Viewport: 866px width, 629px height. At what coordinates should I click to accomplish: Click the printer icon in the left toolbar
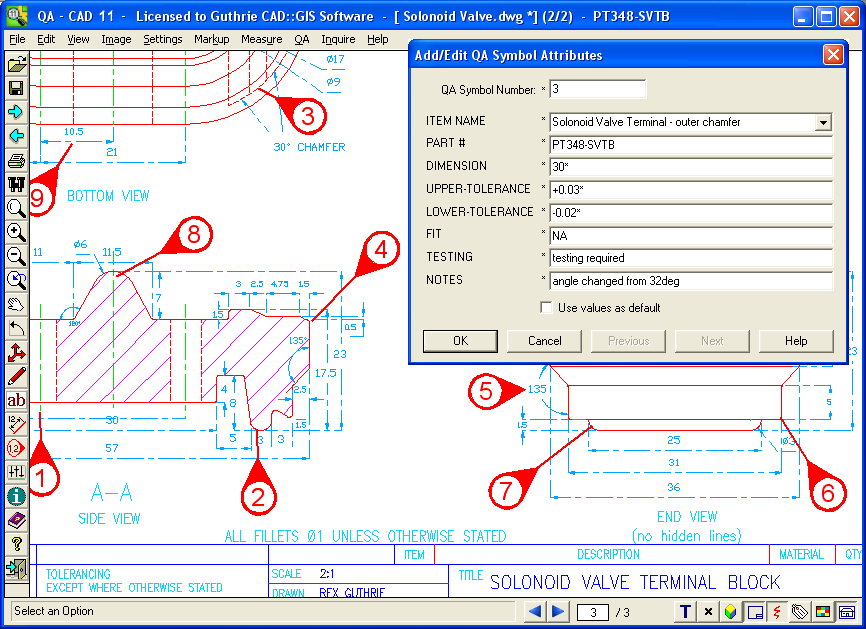[17, 160]
